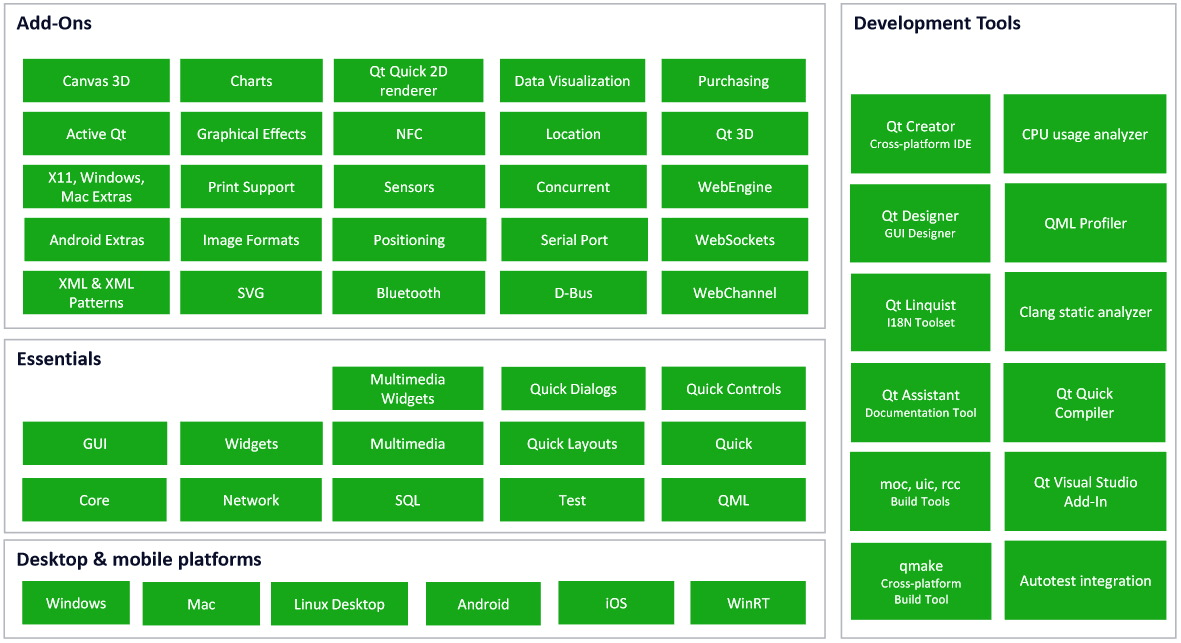Viewport: 1181px width, 643px height.
Task: Select the Multimedia Widgets box
Action: (407, 389)
